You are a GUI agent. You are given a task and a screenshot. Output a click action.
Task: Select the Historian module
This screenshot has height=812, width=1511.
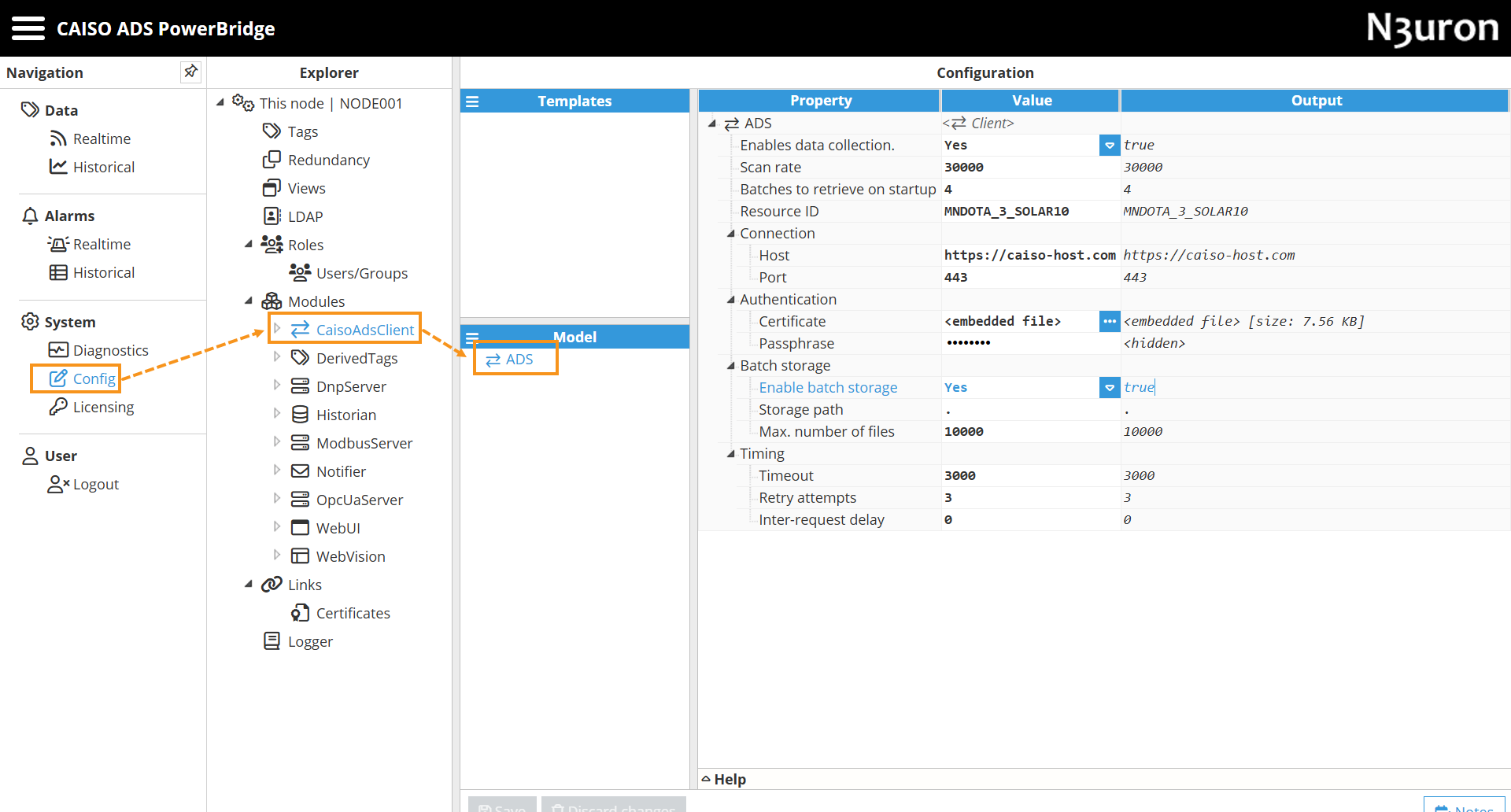coord(334,415)
